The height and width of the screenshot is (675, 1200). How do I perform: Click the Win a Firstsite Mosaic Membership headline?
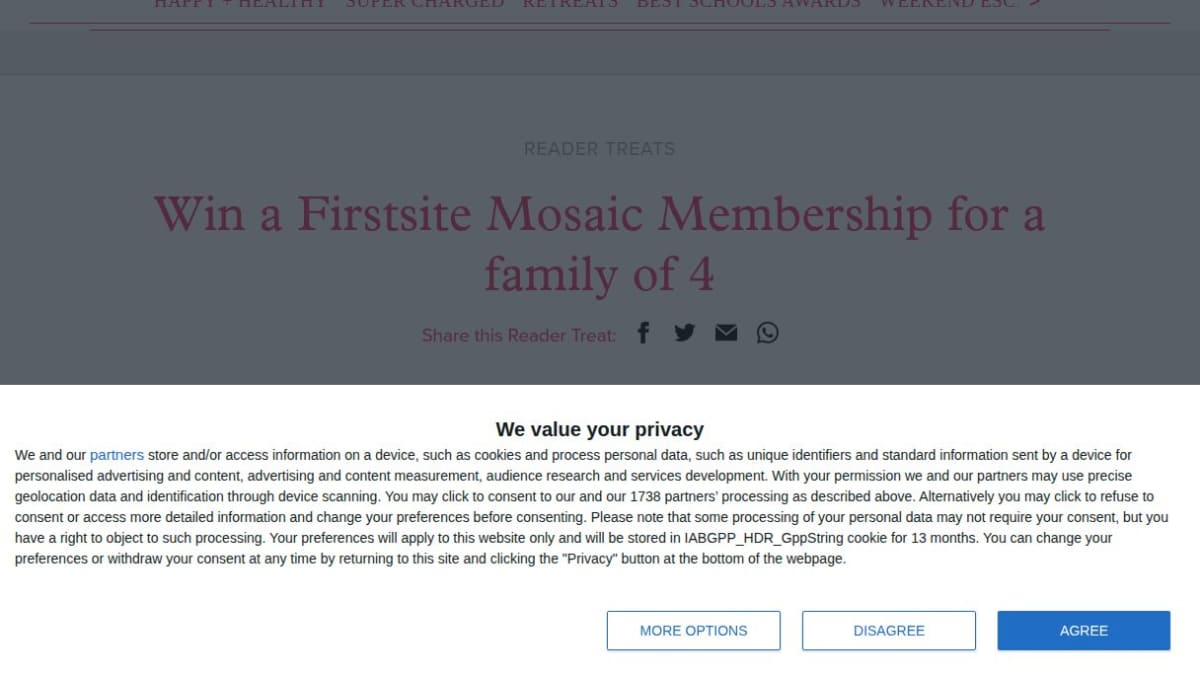click(600, 244)
